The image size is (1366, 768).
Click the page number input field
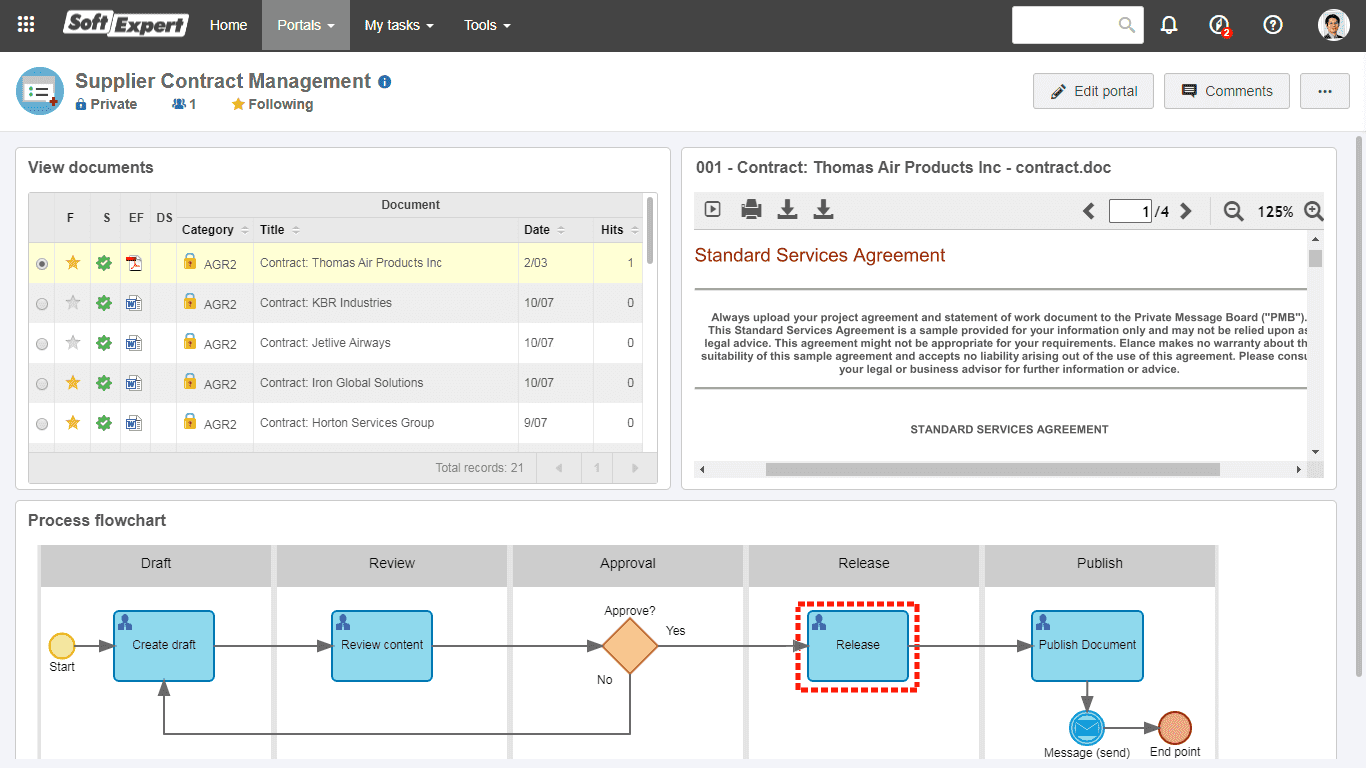[1130, 211]
